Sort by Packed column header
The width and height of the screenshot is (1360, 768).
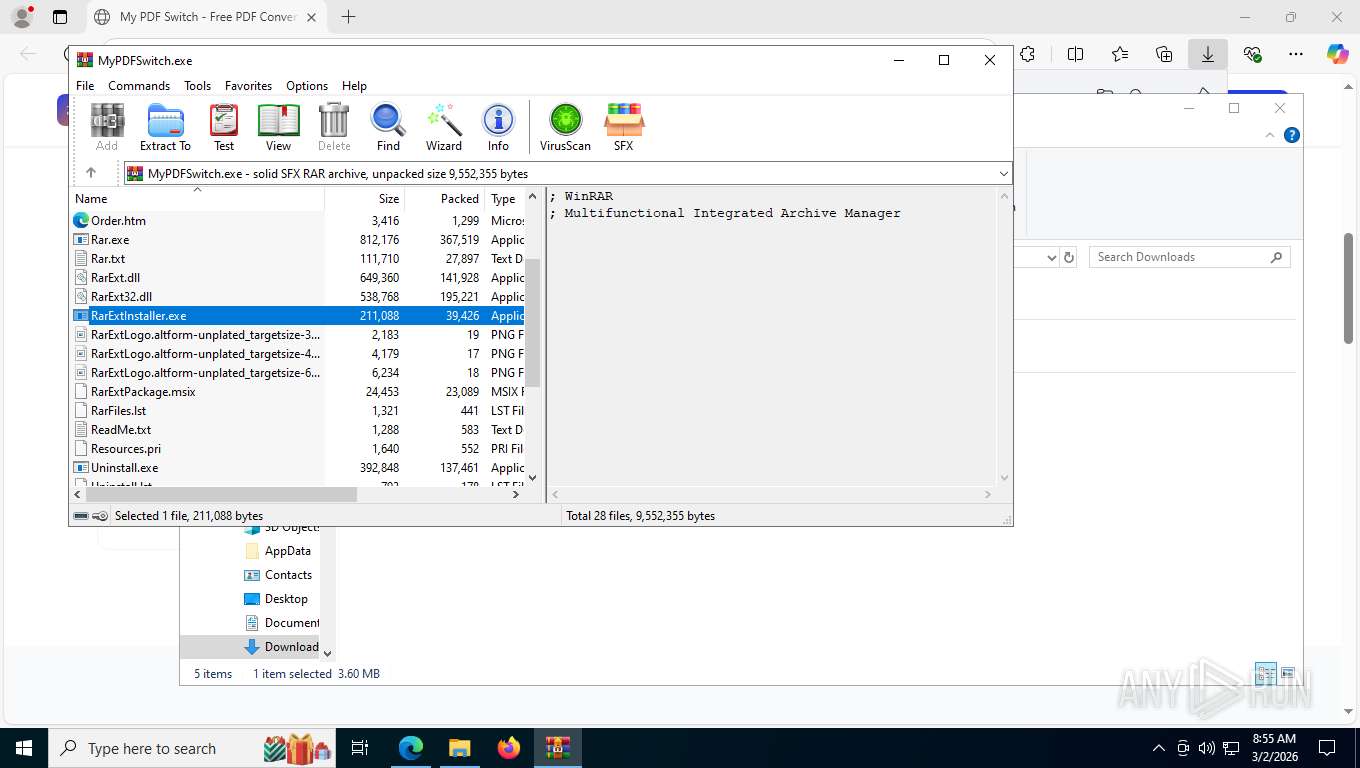(x=445, y=198)
